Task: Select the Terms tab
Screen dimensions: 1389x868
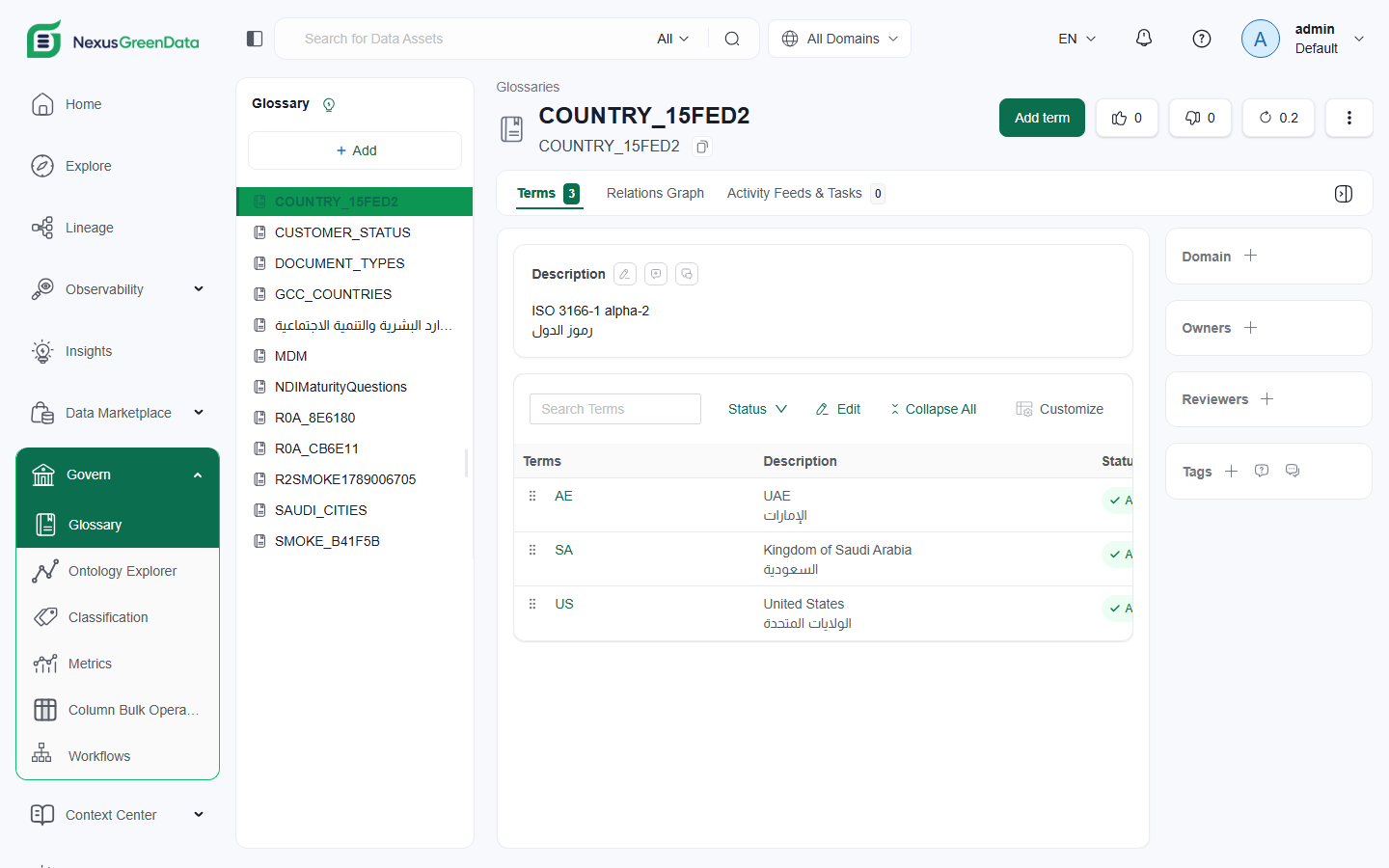Action: (548, 193)
